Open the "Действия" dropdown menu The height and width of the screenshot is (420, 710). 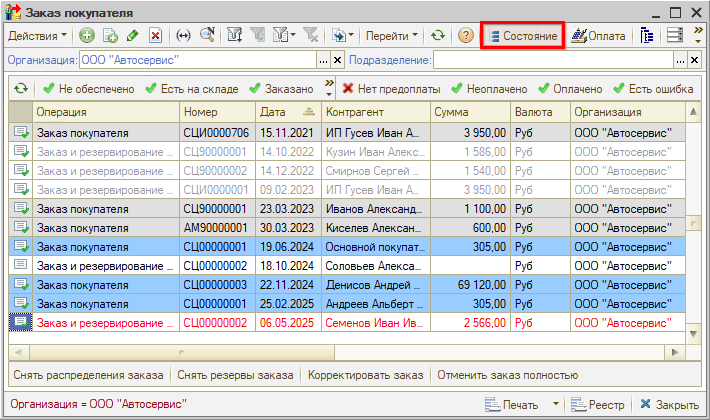38,36
